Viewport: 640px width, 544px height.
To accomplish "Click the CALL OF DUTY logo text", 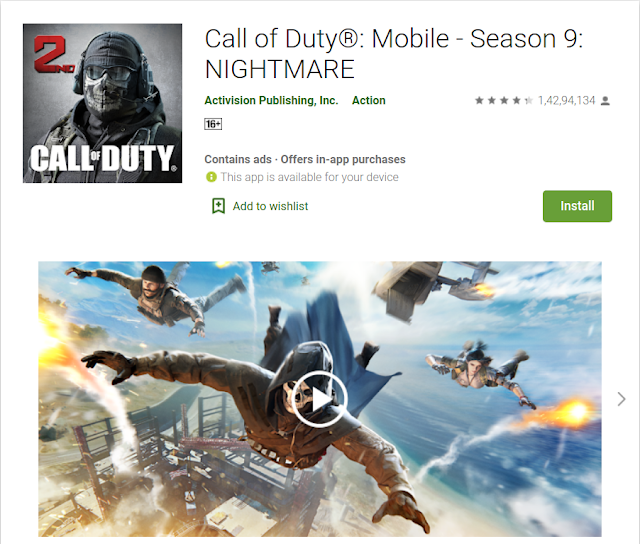I will point(103,158).
